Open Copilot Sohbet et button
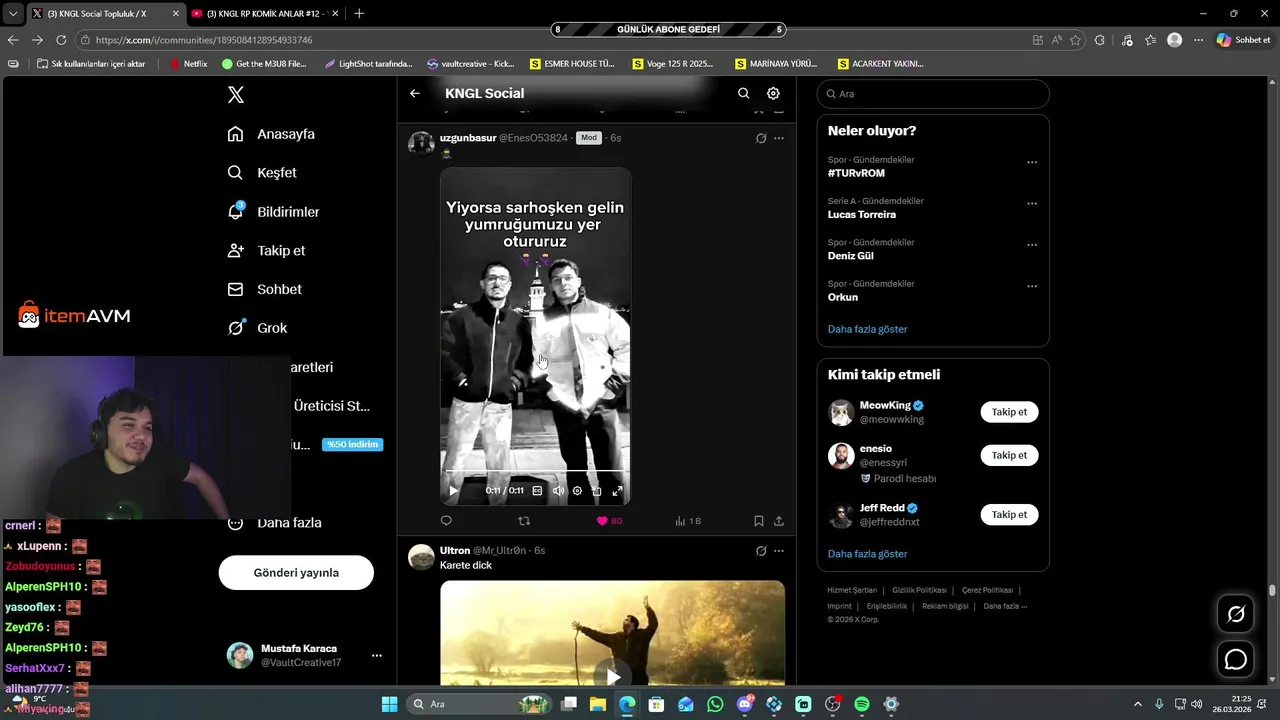The width and height of the screenshot is (1280, 720). pos(1243,40)
